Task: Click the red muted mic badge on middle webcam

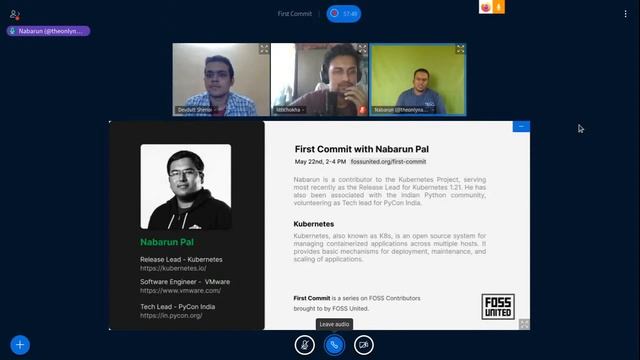Action: pyautogui.click(x=362, y=110)
